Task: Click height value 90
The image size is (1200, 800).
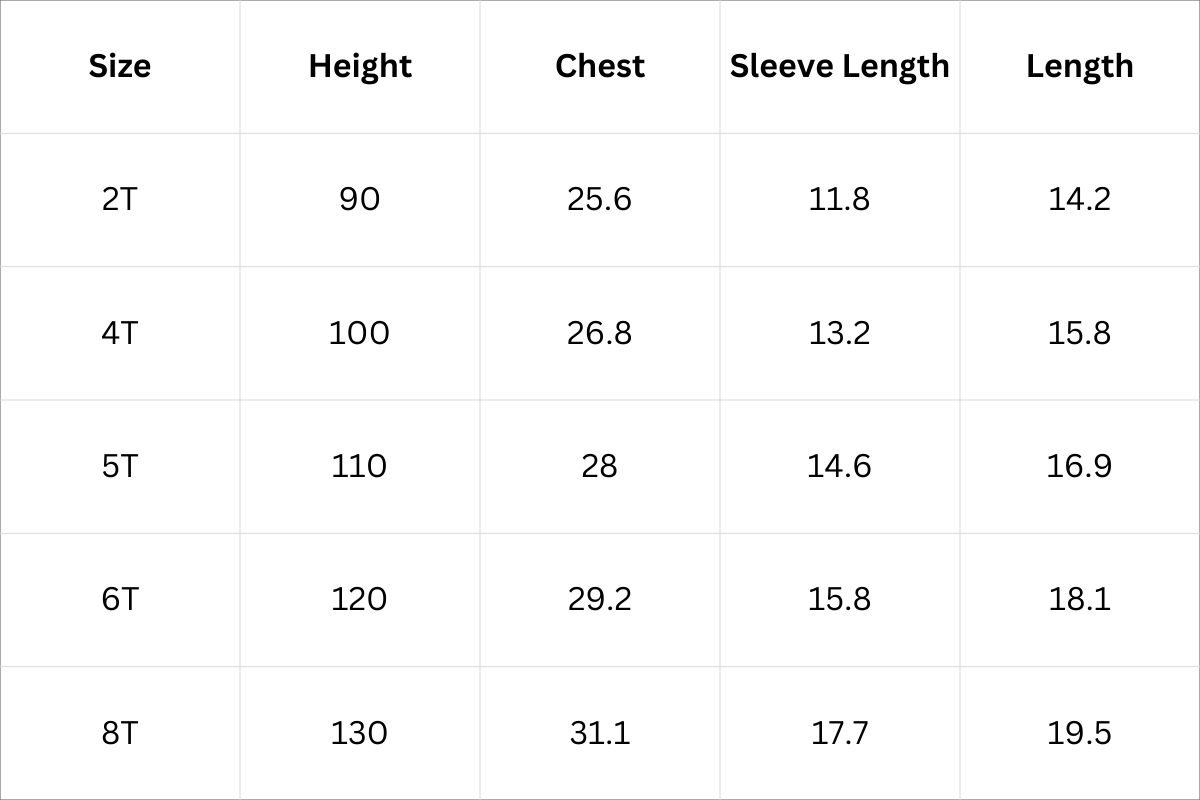Action: [360, 199]
